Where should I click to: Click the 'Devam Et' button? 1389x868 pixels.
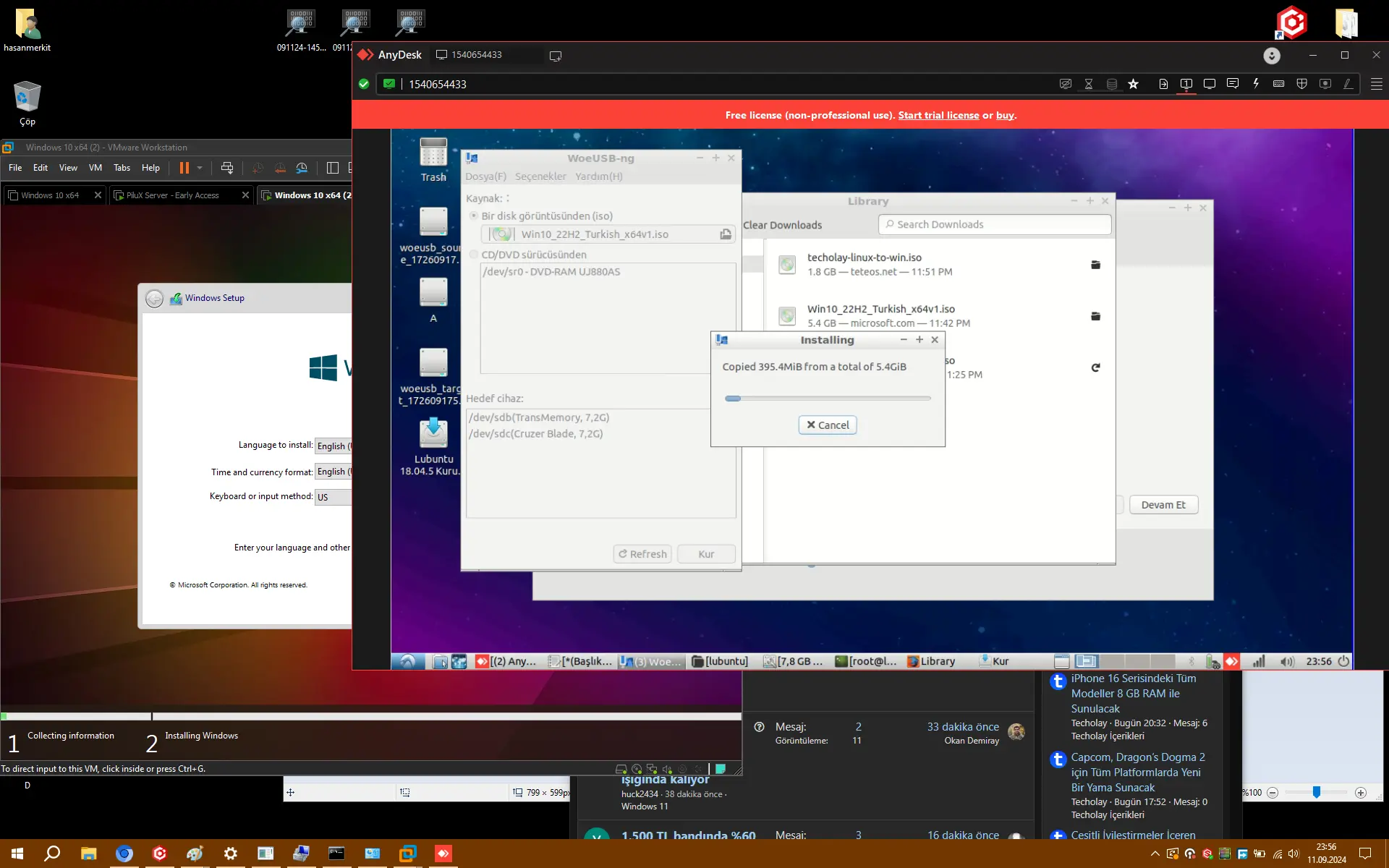[x=1163, y=505]
